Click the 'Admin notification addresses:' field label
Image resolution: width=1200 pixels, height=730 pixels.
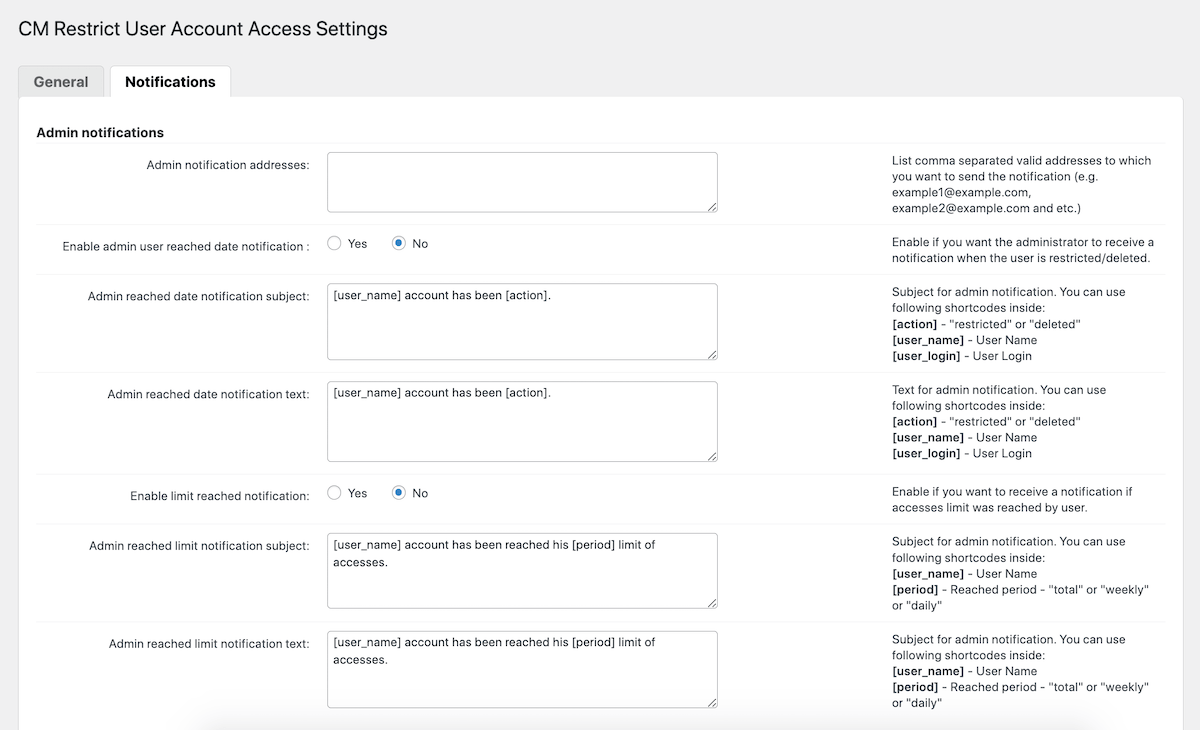pos(228,165)
